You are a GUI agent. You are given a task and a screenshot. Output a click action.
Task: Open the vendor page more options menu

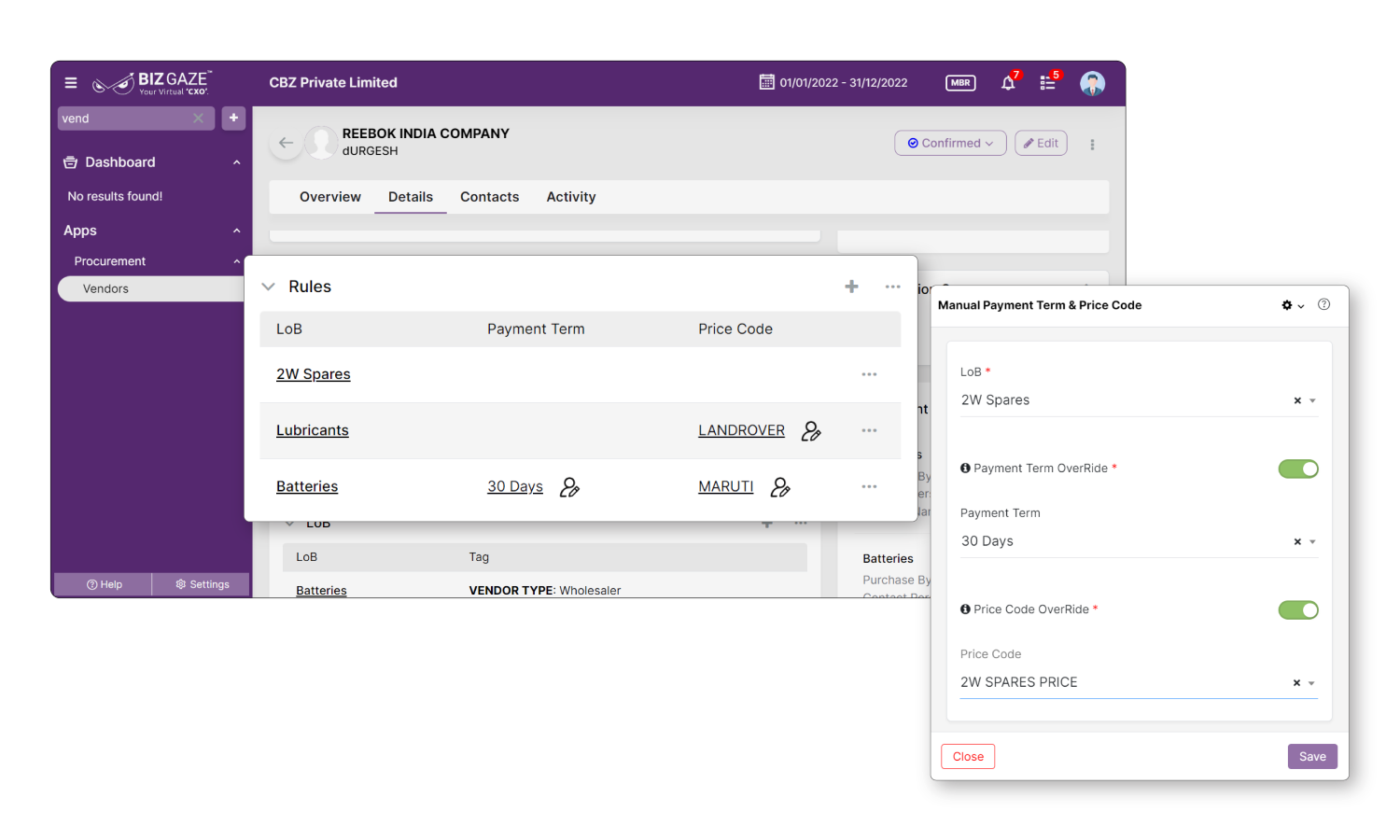click(x=1092, y=145)
